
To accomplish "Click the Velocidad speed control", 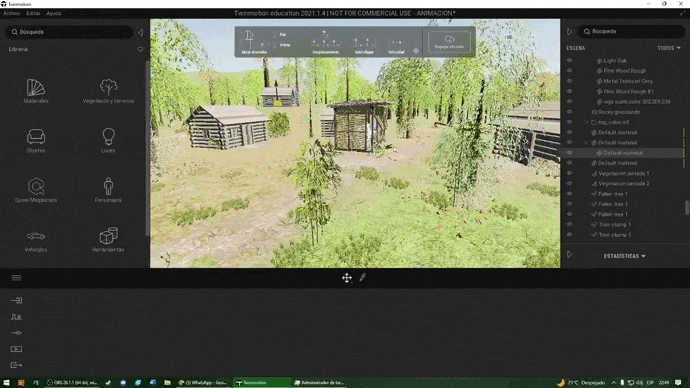I will pyautogui.click(x=396, y=45).
